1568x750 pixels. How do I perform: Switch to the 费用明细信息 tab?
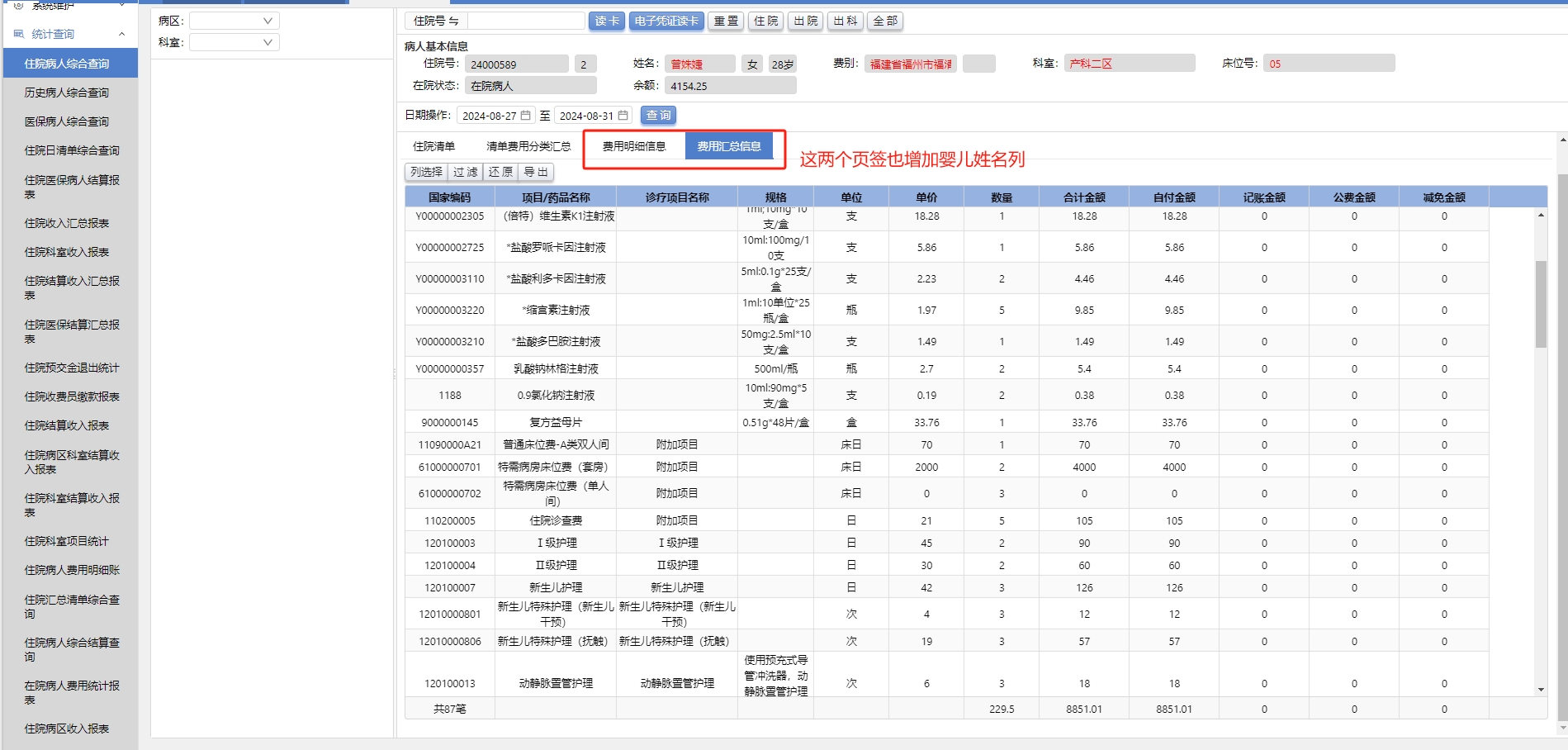(634, 146)
